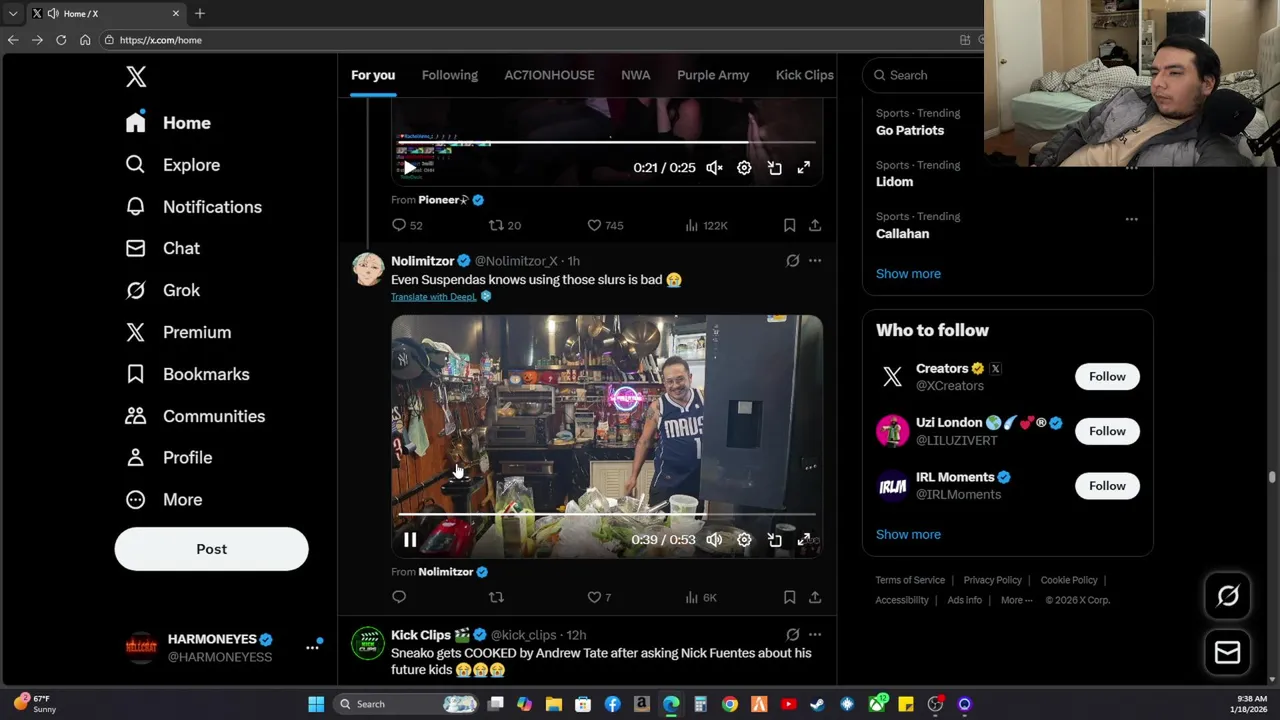This screenshot has height=720, width=1280.
Task: View Nolimitzor post 6K views
Action: [x=701, y=597]
